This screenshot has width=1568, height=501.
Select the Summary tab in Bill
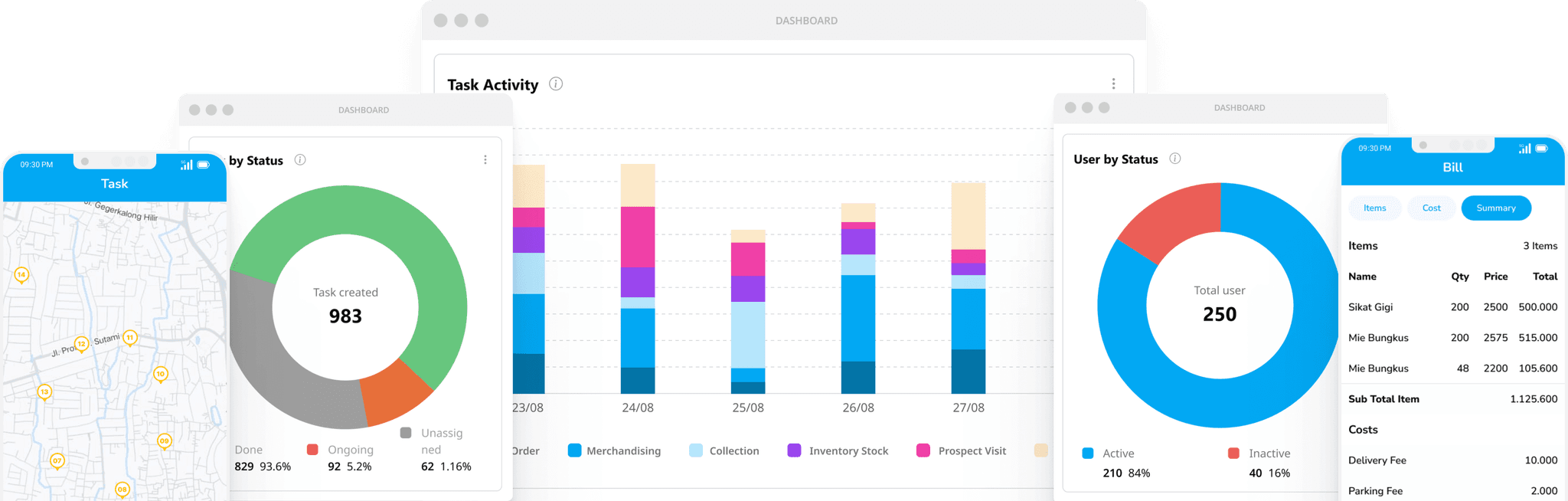[1495, 208]
